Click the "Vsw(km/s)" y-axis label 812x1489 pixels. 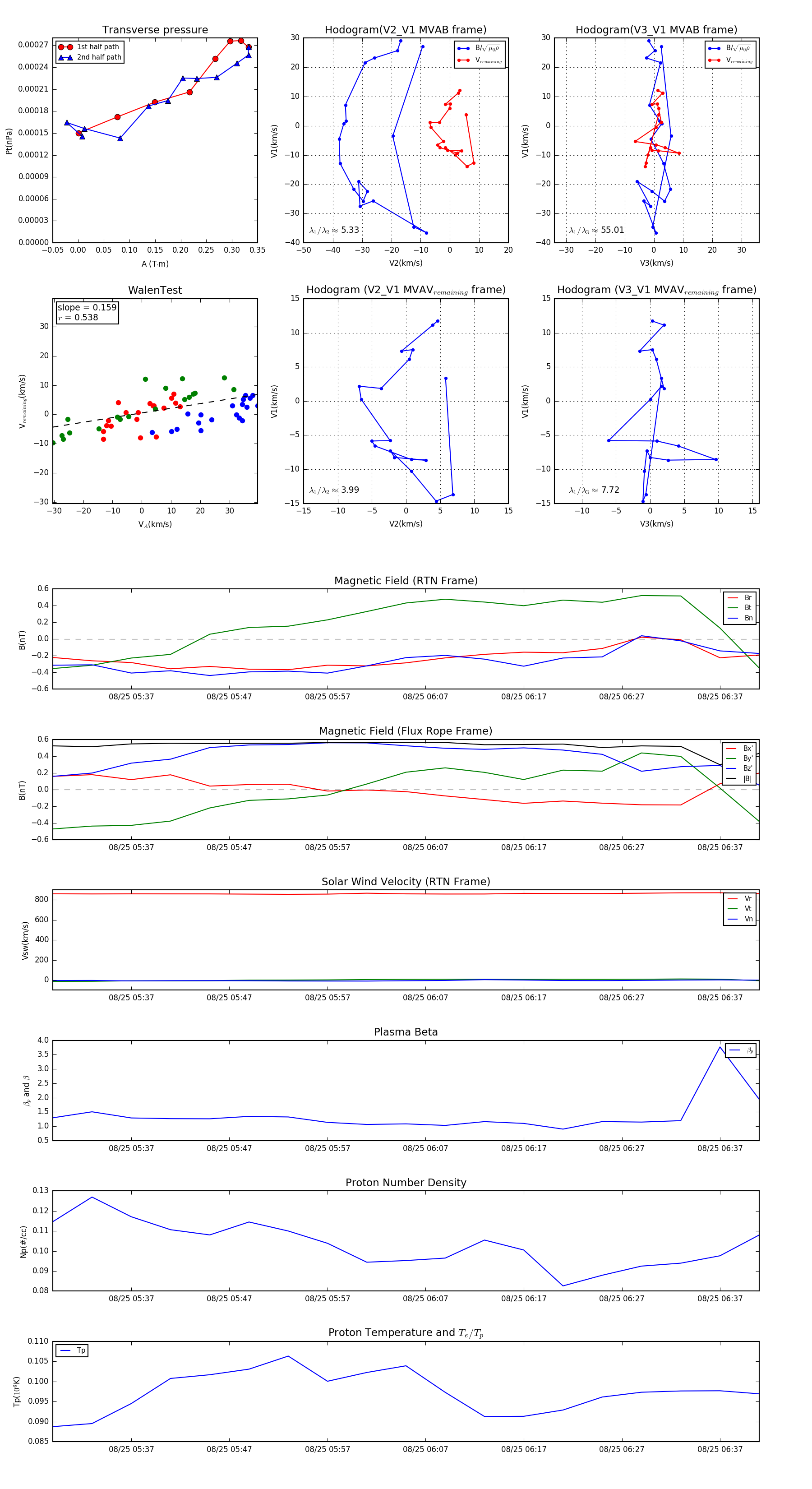(x=25, y=940)
